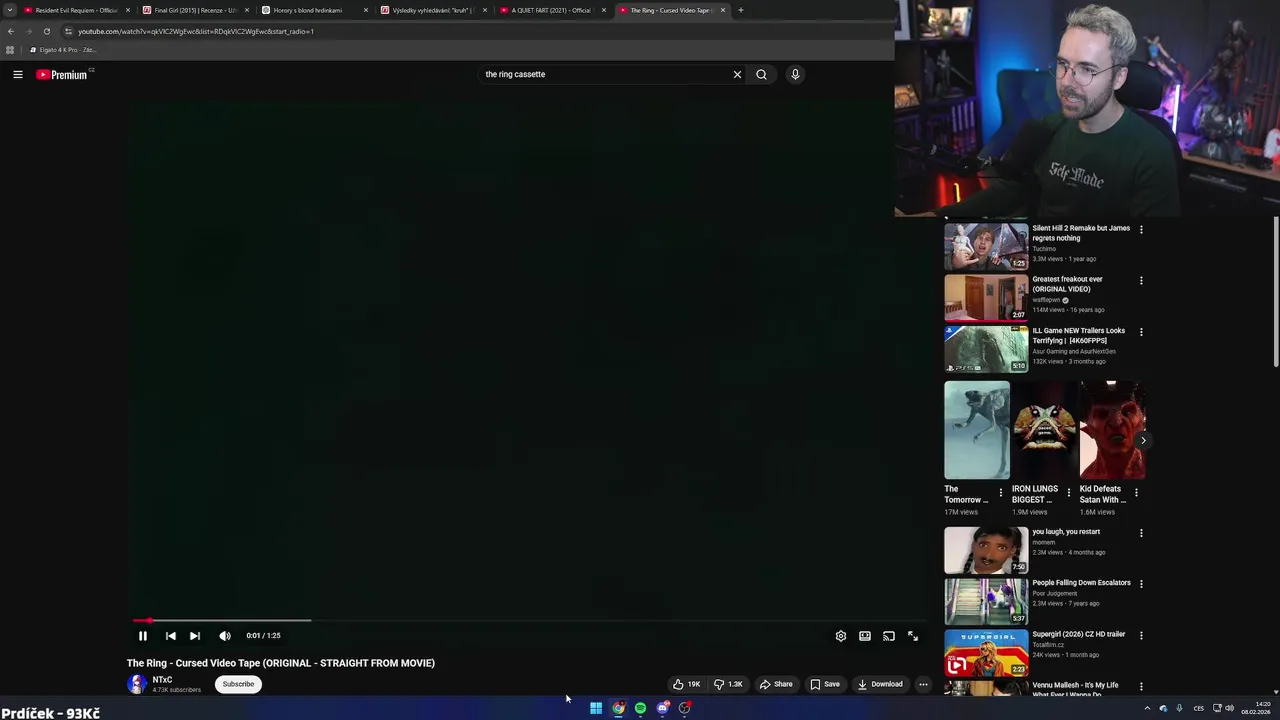The height and width of the screenshot is (720, 1280).
Task: Save the video to a playlist
Action: 825,684
